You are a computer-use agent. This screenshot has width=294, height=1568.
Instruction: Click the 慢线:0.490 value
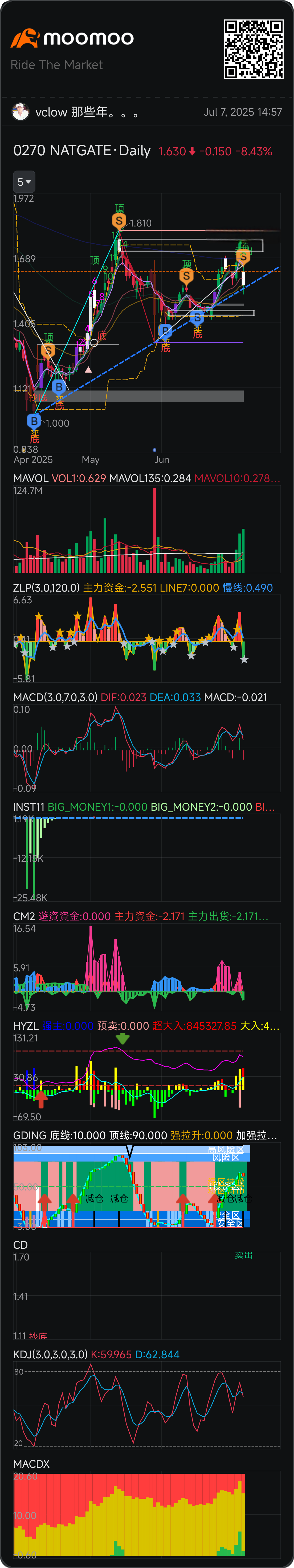[x=247, y=587]
